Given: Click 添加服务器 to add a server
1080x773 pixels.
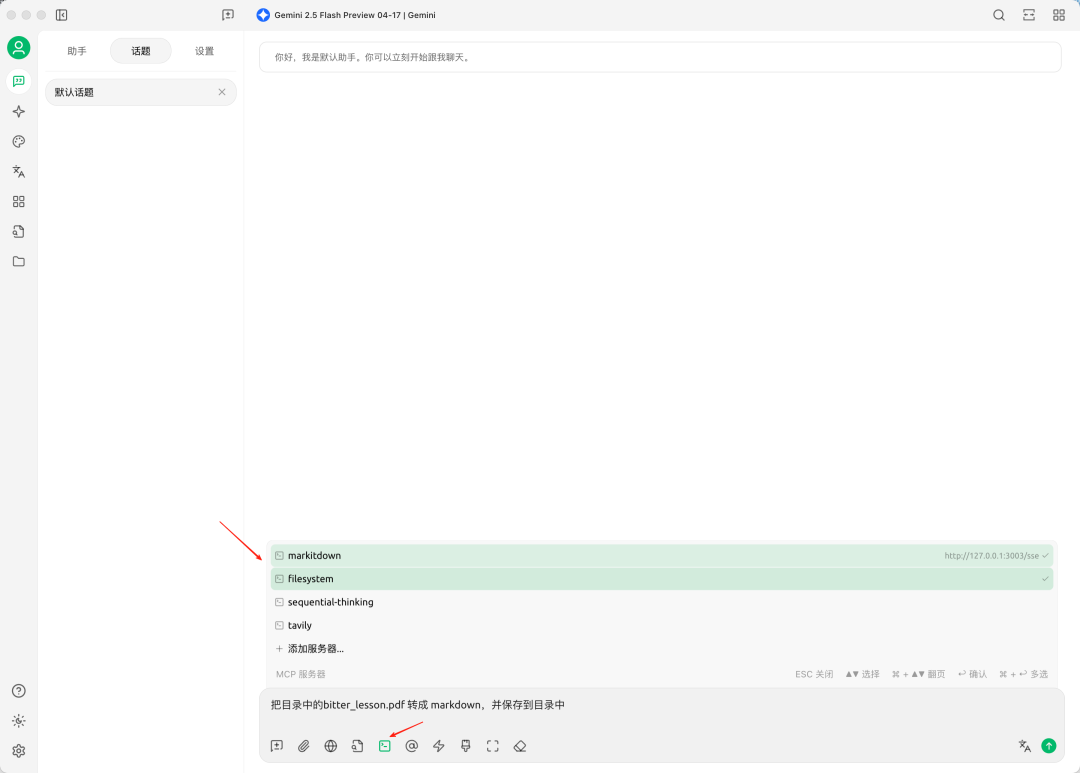Looking at the screenshot, I should (x=315, y=649).
